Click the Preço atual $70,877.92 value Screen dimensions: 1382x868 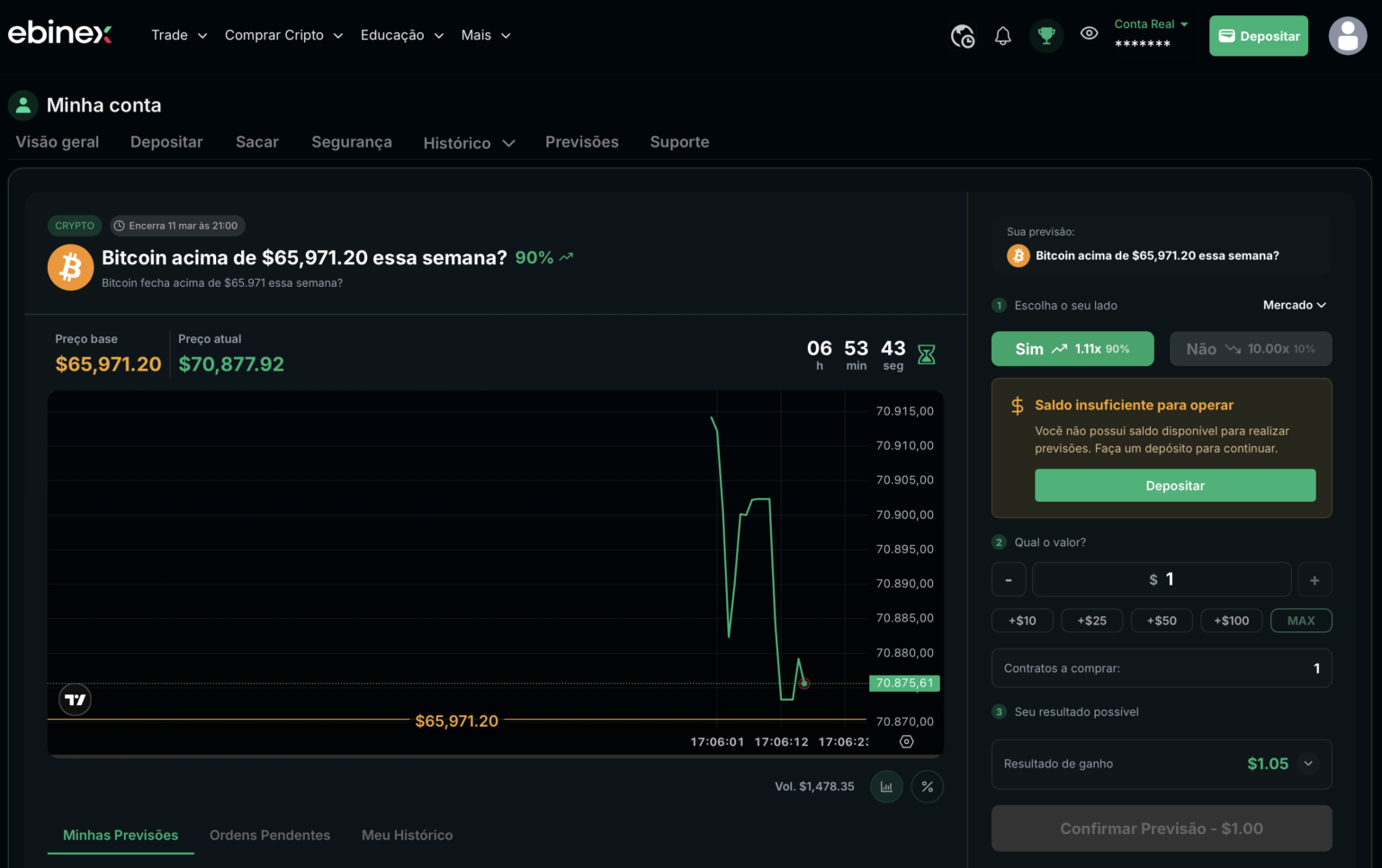[231, 364]
